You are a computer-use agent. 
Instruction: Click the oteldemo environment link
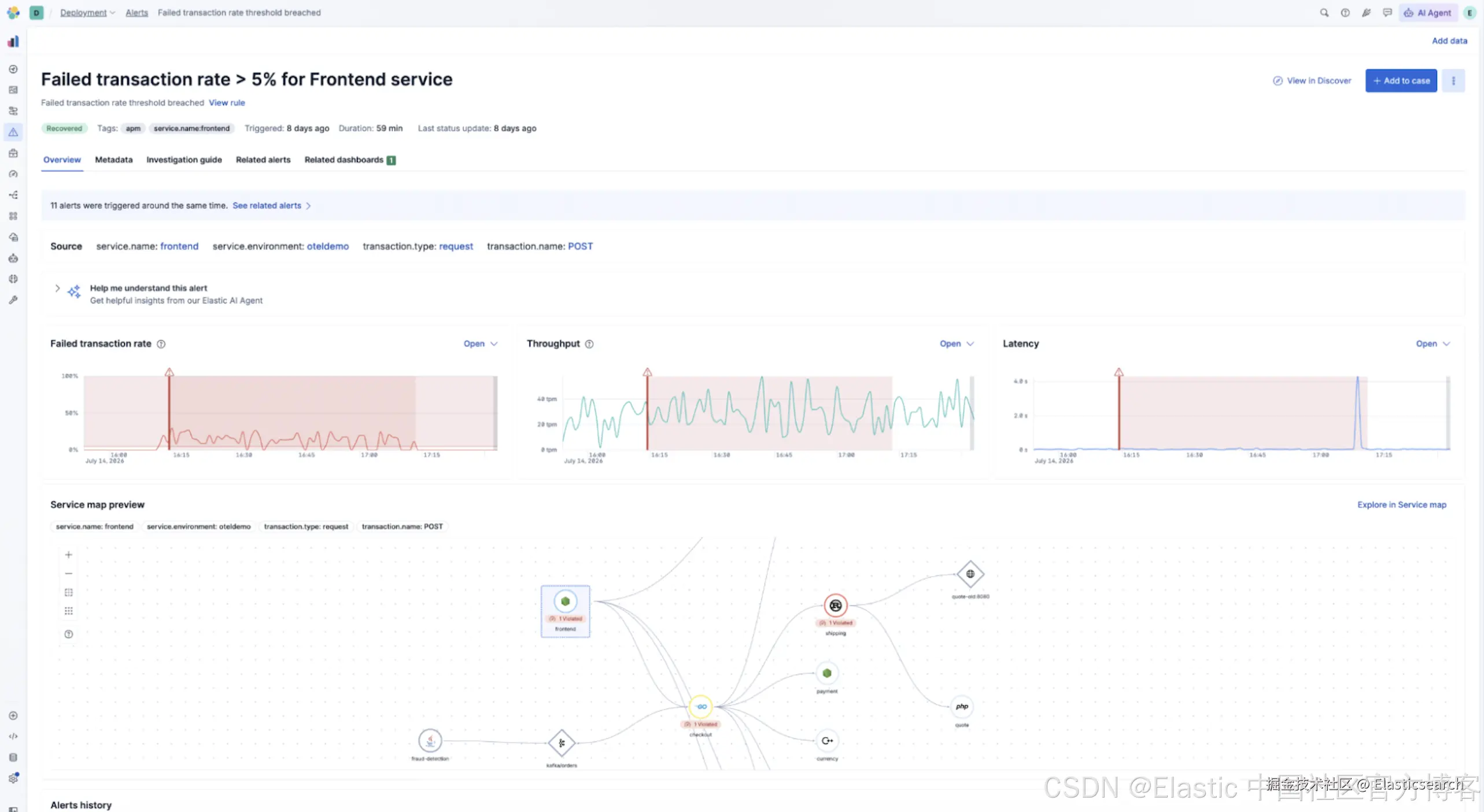328,246
